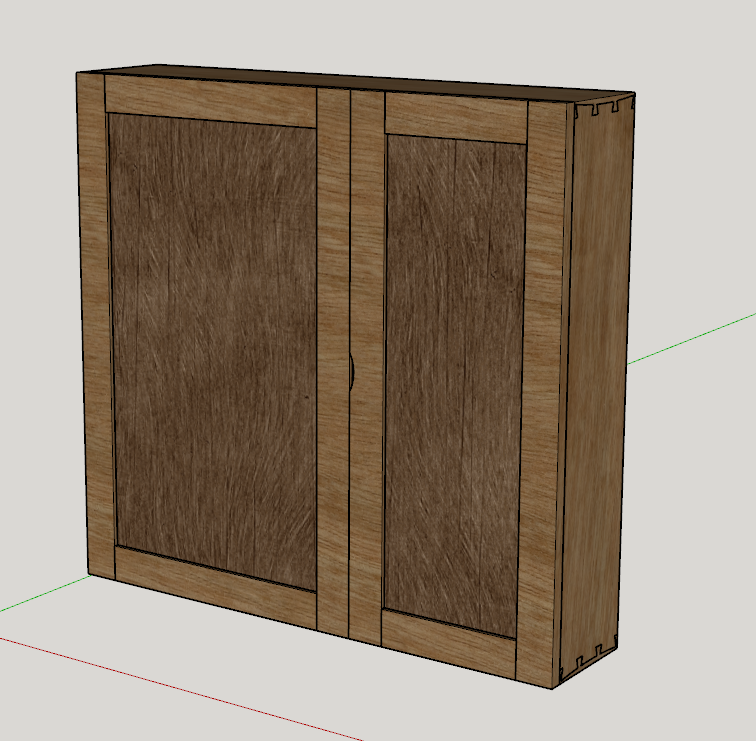The image size is (756, 741).
Task: Click the right door's outer right stile
Action: [543, 393]
